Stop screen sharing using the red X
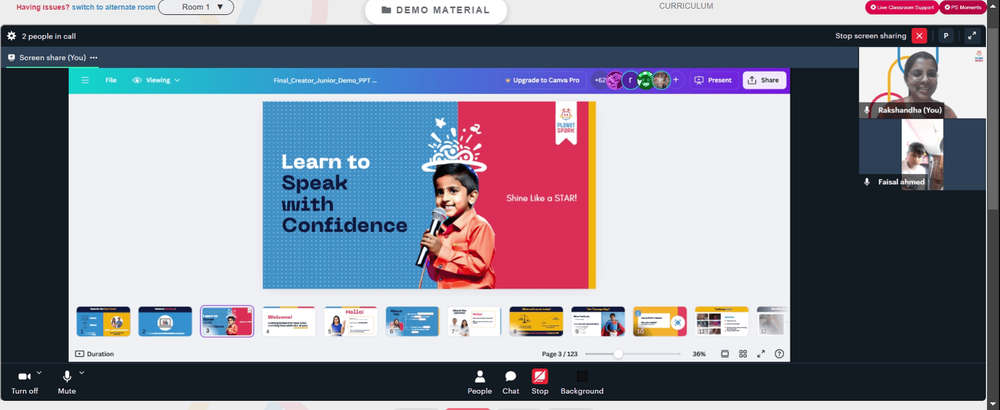The image size is (1000, 410). [919, 36]
